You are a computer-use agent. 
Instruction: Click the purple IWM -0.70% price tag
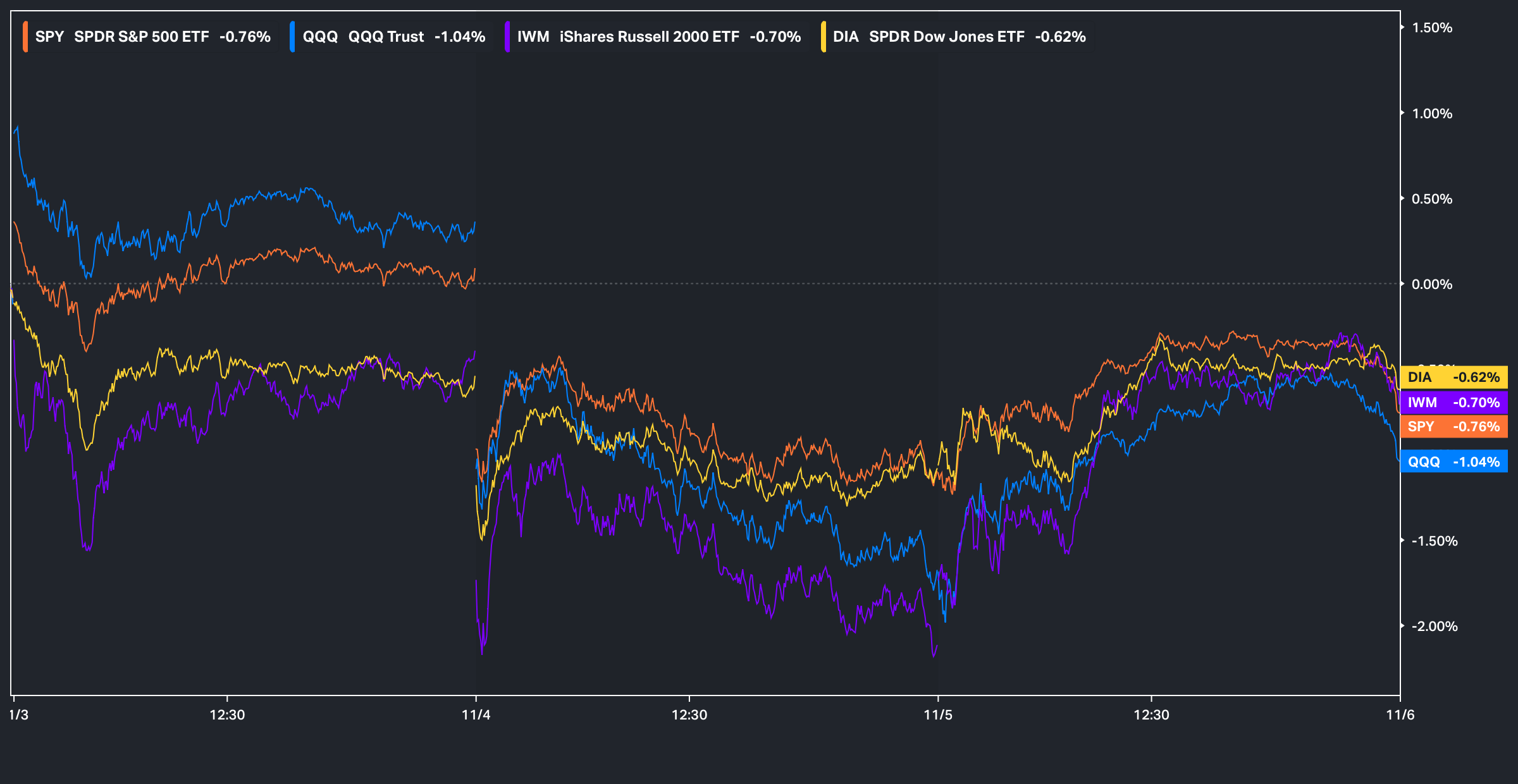1453,402
